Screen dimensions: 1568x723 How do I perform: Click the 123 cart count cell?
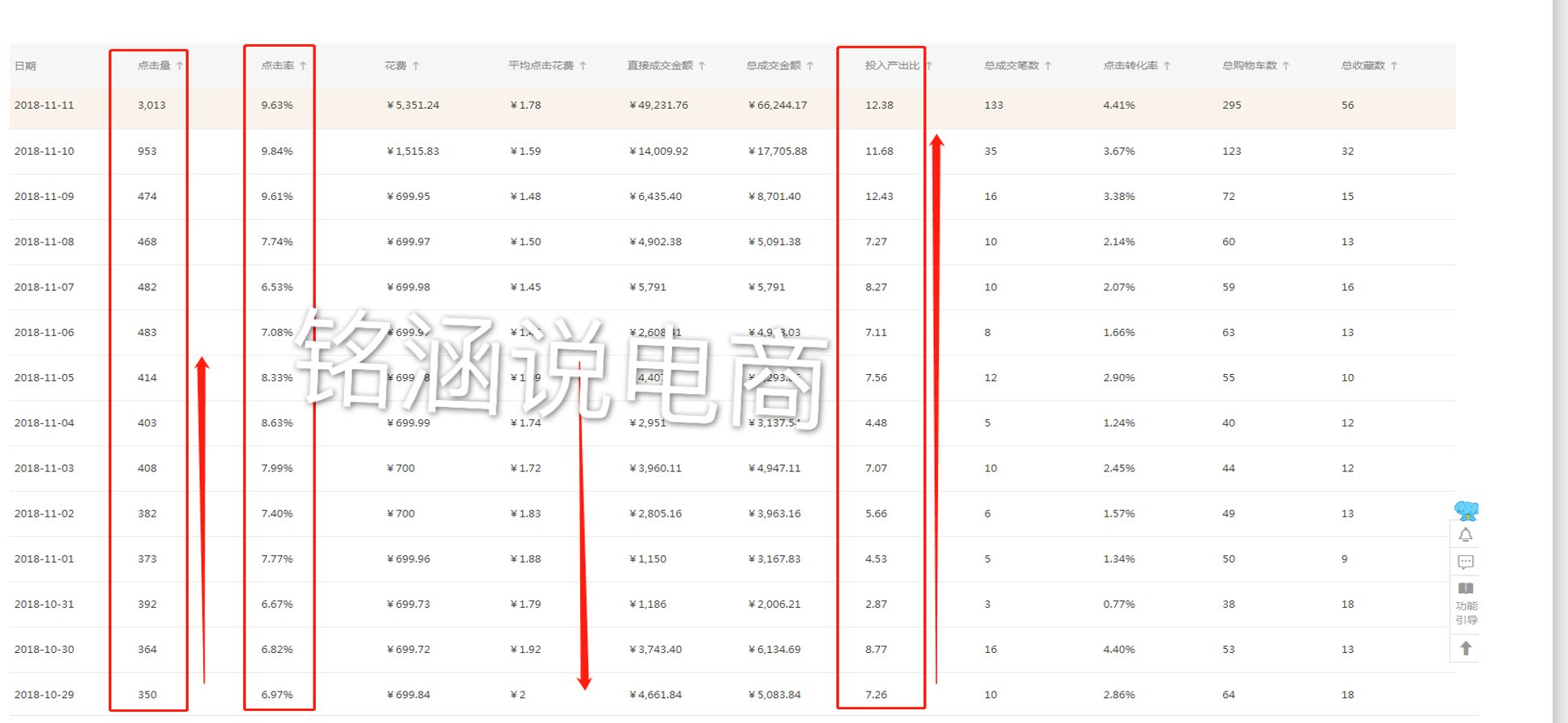1231,152
